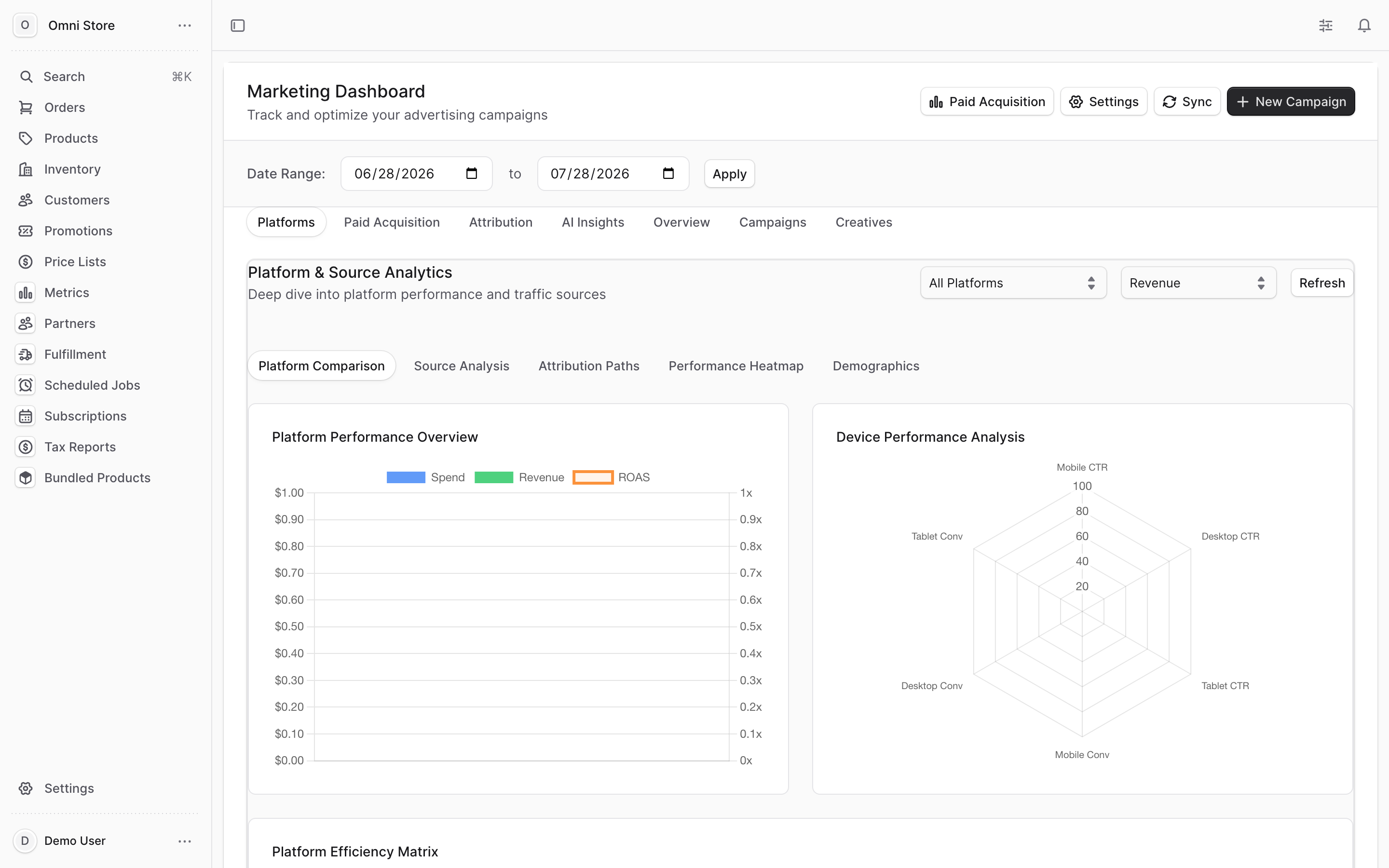Open the Scheduled Jobs page
Screen dimensions: 1389x868
coord(93,385)
